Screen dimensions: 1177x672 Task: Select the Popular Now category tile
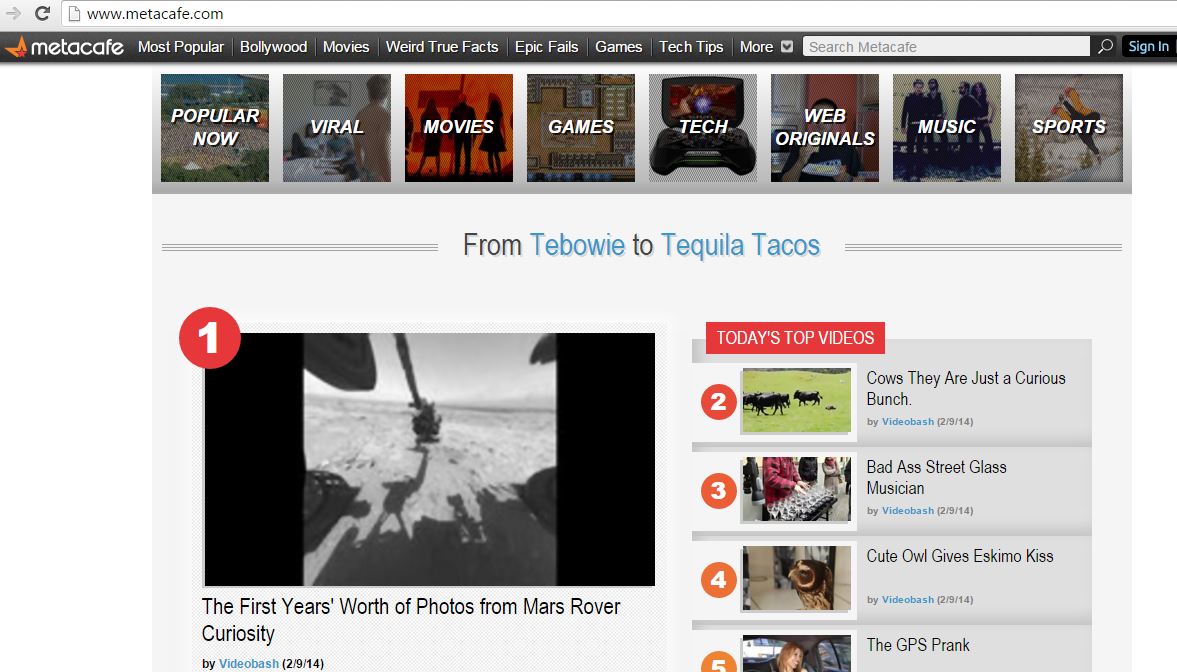pyautogui.click(x=215, y=128)
